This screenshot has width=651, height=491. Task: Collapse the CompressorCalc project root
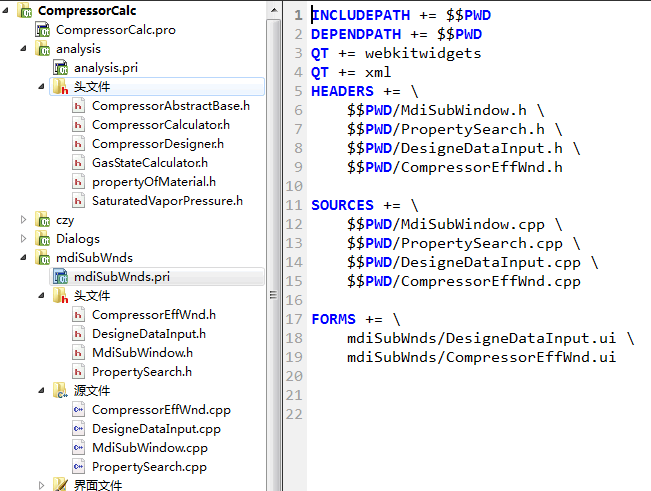(x=6, y=11)
